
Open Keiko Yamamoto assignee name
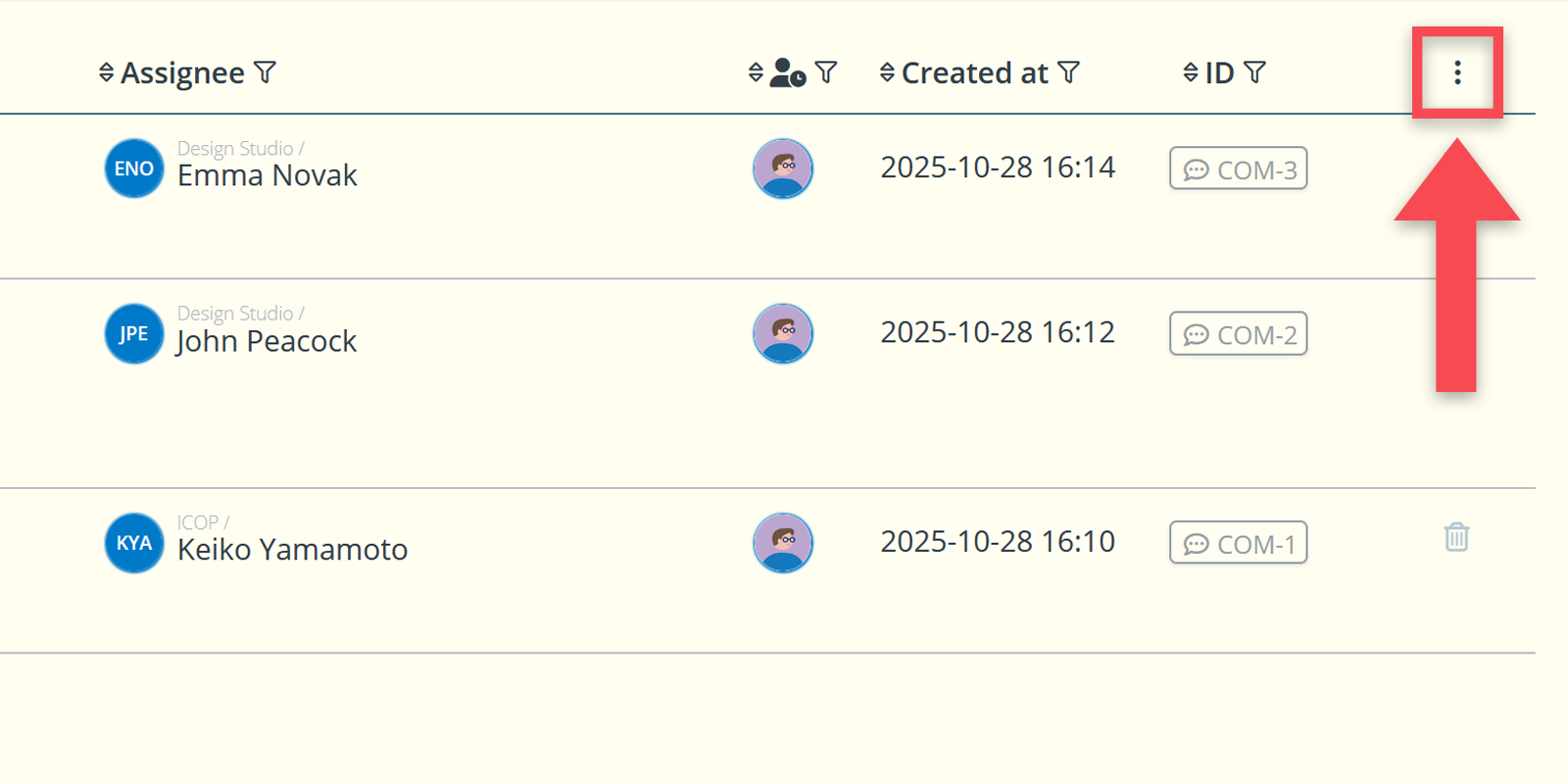292,550
